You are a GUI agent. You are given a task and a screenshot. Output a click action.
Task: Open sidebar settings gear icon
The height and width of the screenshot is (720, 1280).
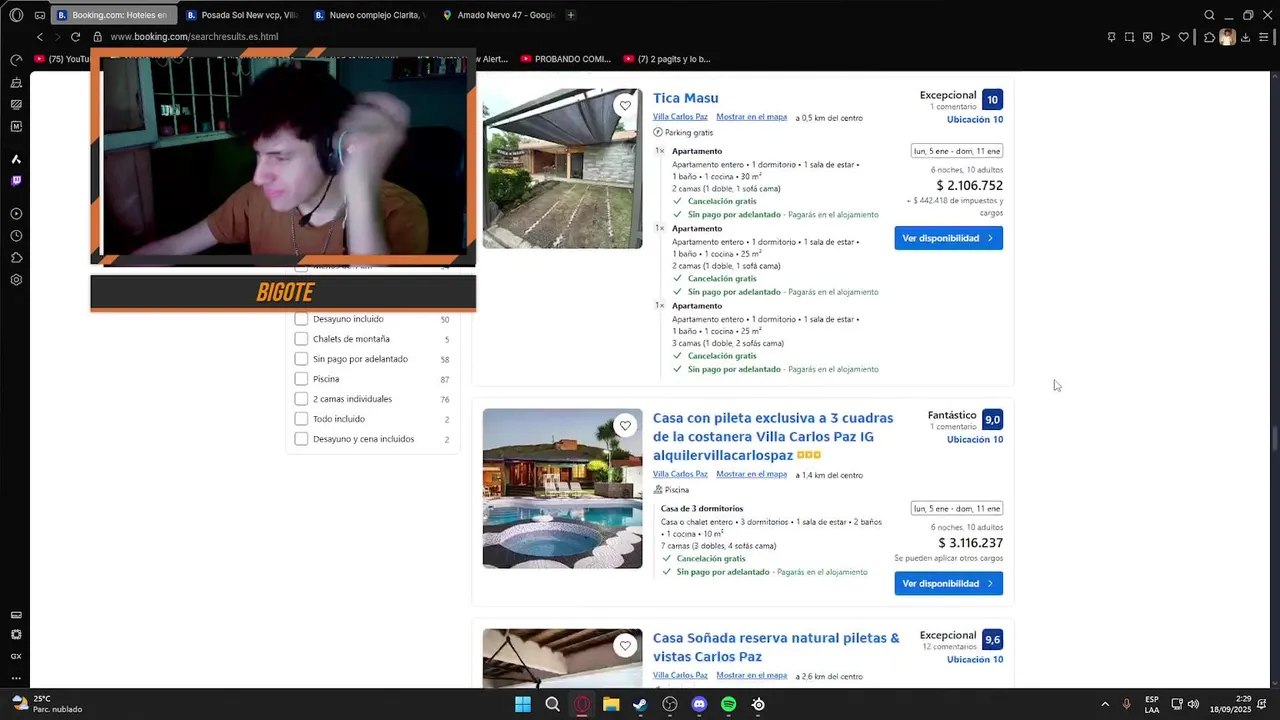pyautogui.click(x=16, y=280)
